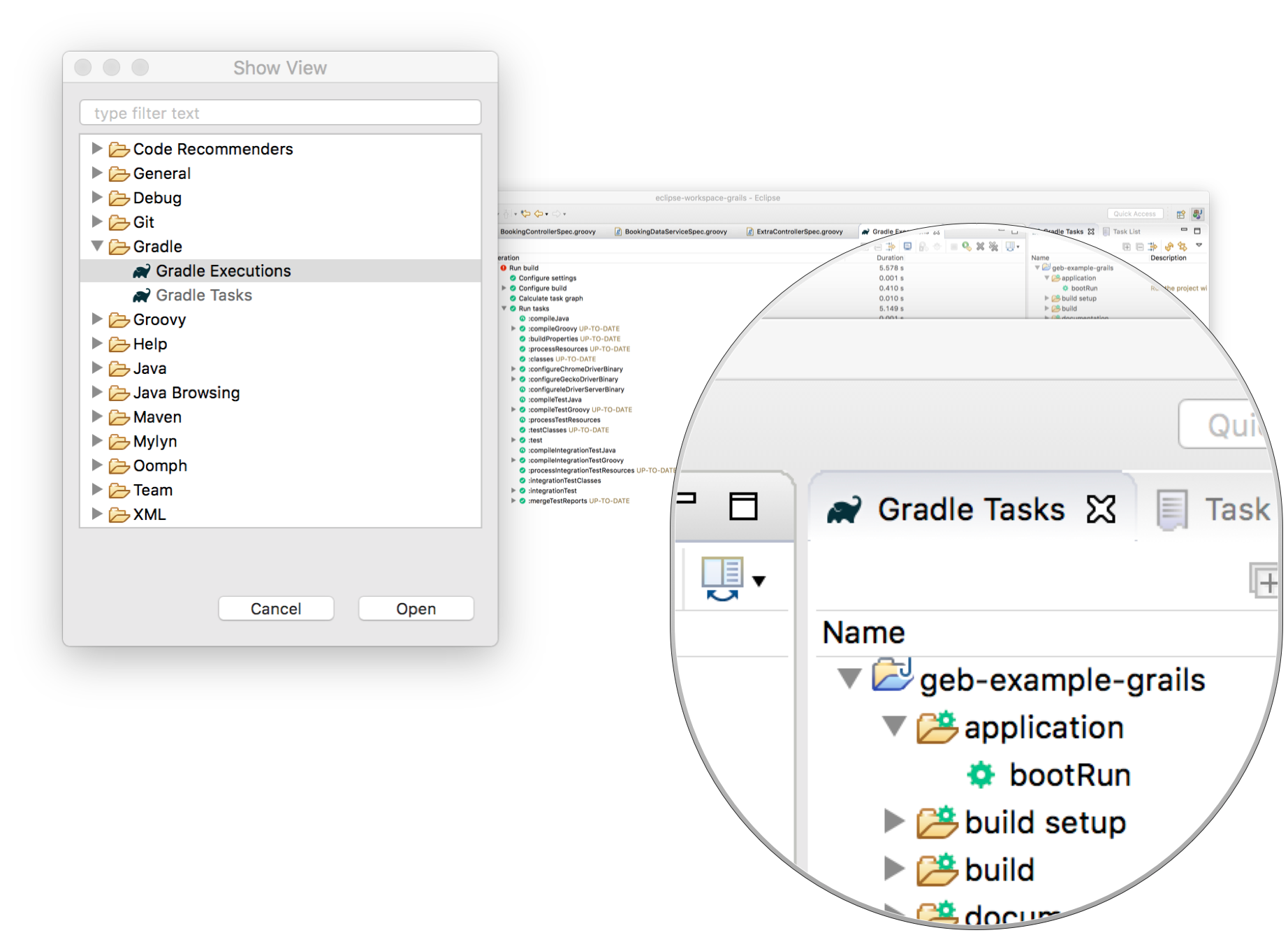Click maximize icon of Gradle Tasks view in Eclipse
Viewport: 1288px width, 935px height.
coord(1197,231)
